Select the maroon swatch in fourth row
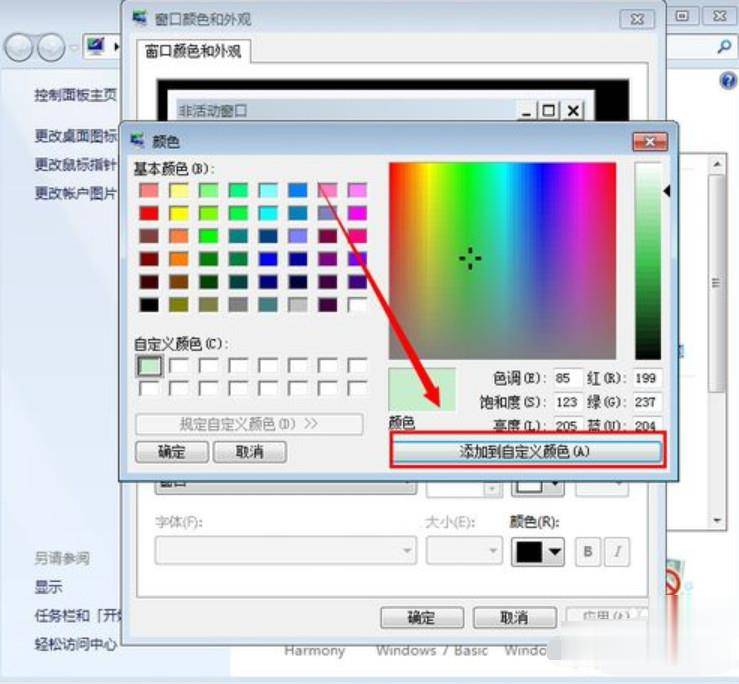Image resolution: width=739 pixels, height=684 pixels. tap(149, 259)
